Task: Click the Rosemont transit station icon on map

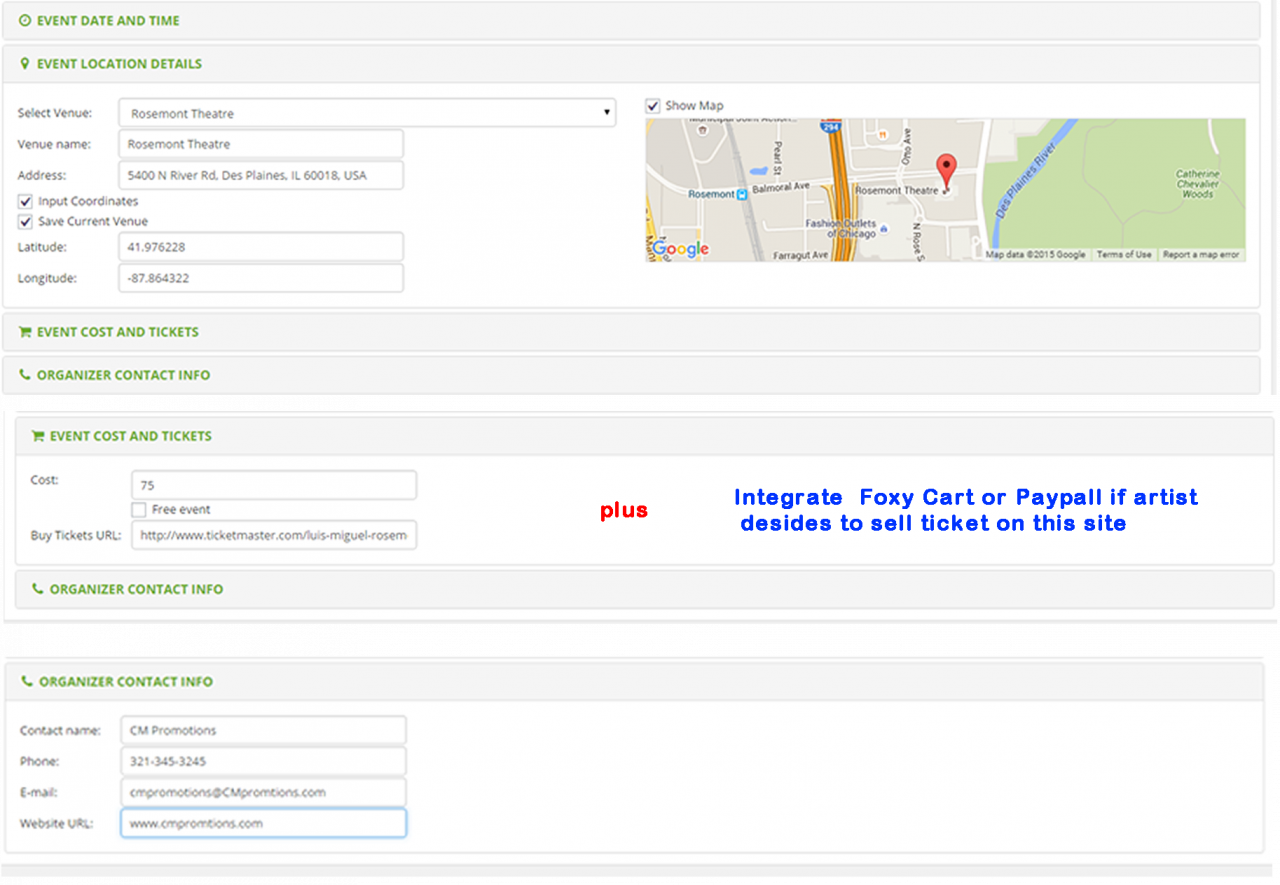Action: (741, 195)
